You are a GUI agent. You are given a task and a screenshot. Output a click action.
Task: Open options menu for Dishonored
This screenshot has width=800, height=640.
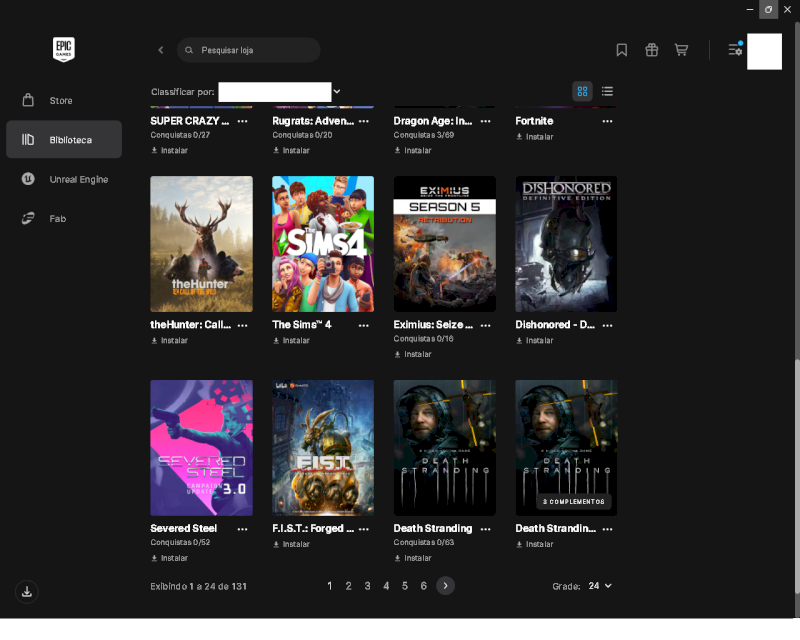click(x=607, y=326)
